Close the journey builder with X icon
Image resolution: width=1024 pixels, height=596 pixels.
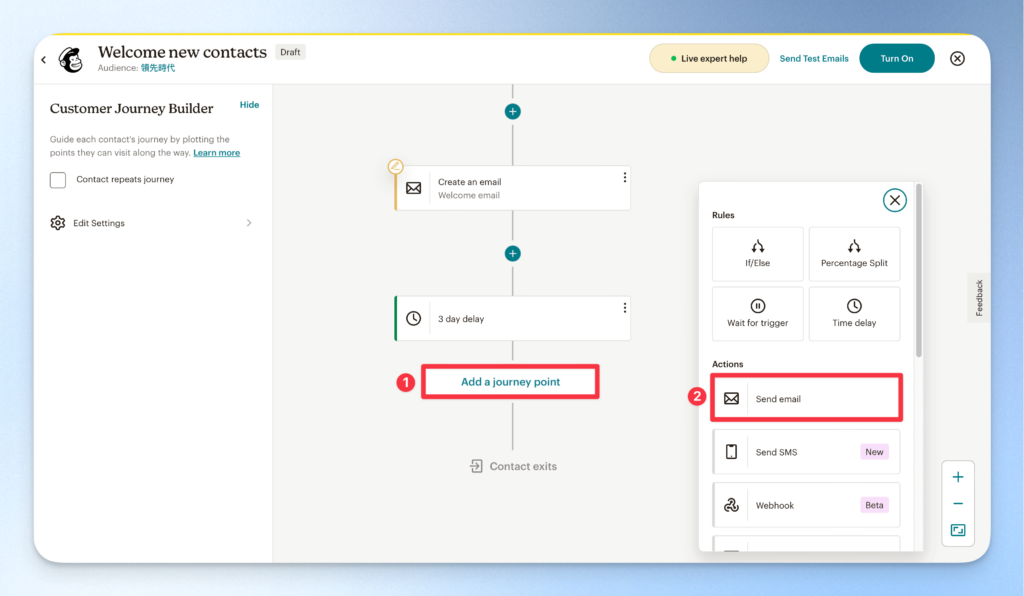957,59
